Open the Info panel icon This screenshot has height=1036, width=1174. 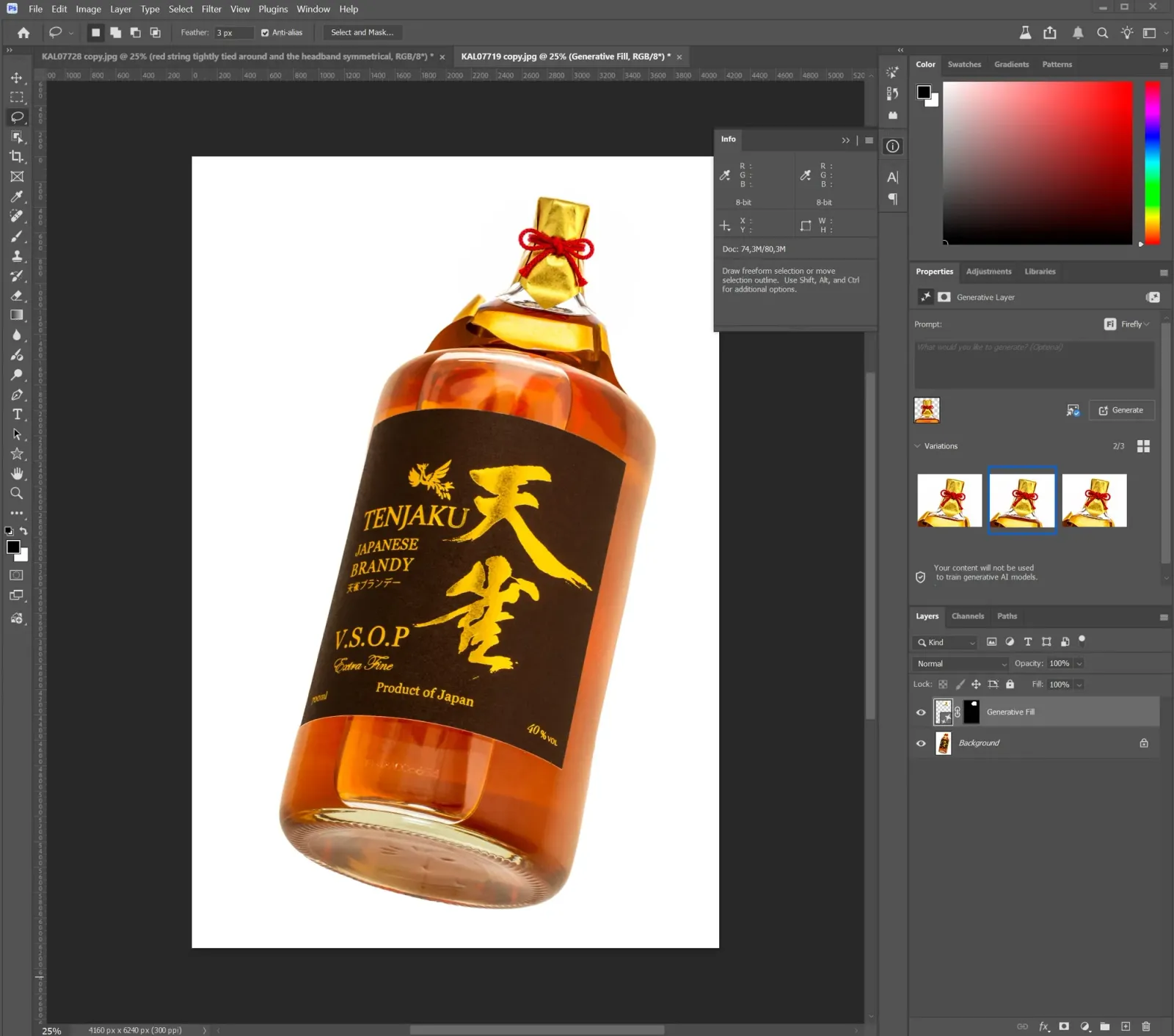[x=892, y=146]
